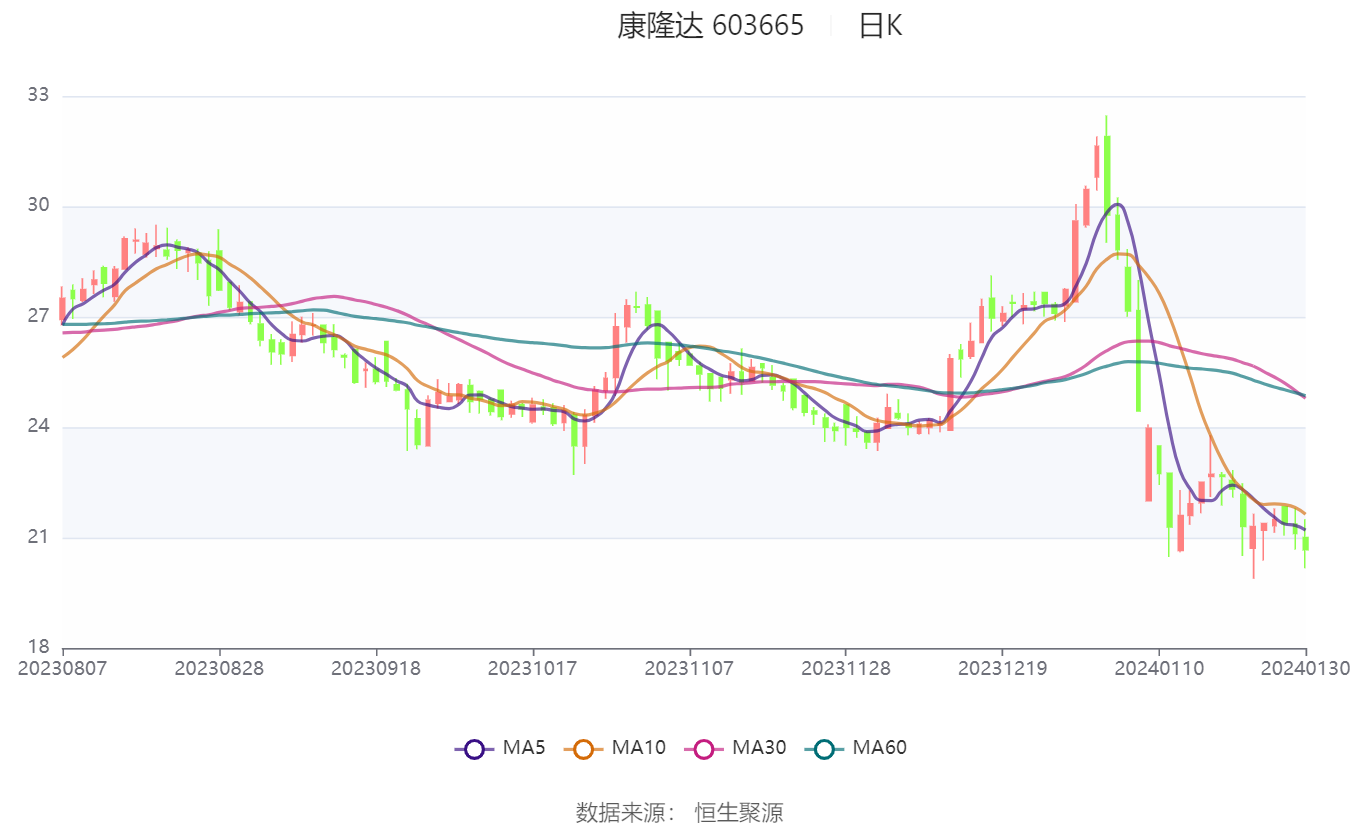
Task: Click x-axis date label 20231219
Action: (1002, 668)
